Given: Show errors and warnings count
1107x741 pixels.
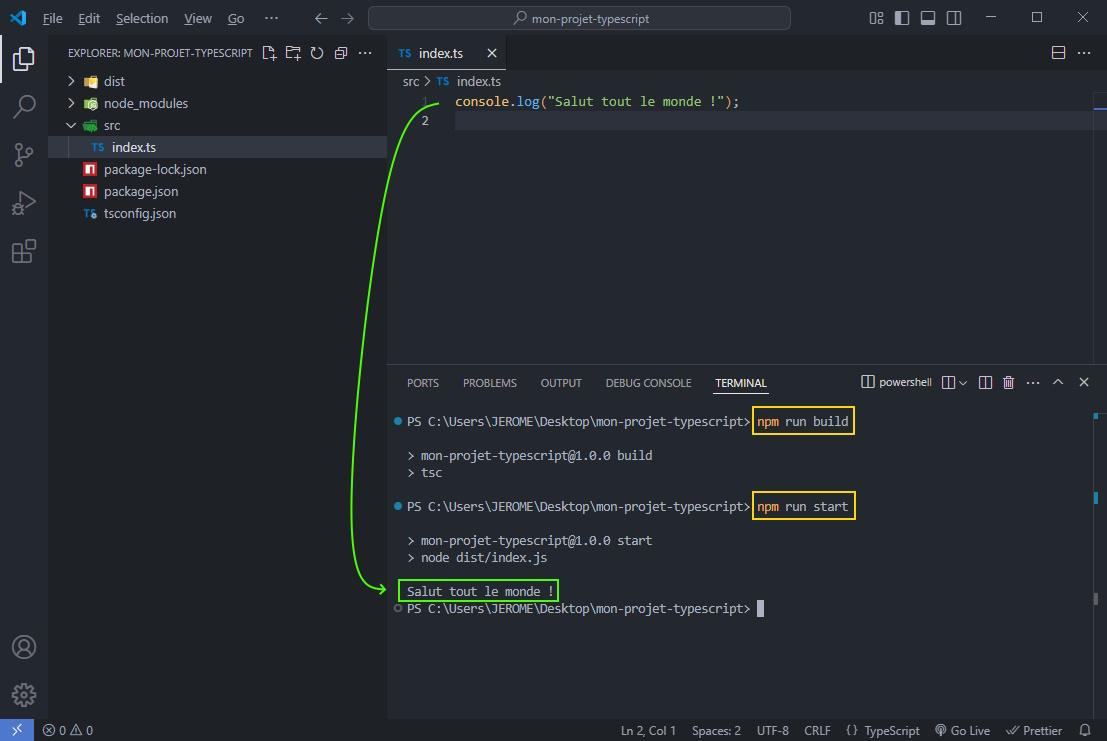Looking at the screenshot, I should click(68, 730).
